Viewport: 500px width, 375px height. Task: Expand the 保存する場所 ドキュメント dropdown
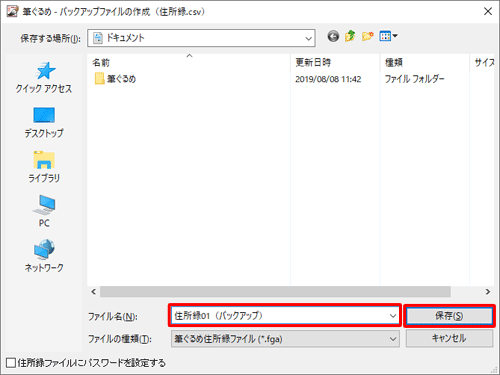201,38
